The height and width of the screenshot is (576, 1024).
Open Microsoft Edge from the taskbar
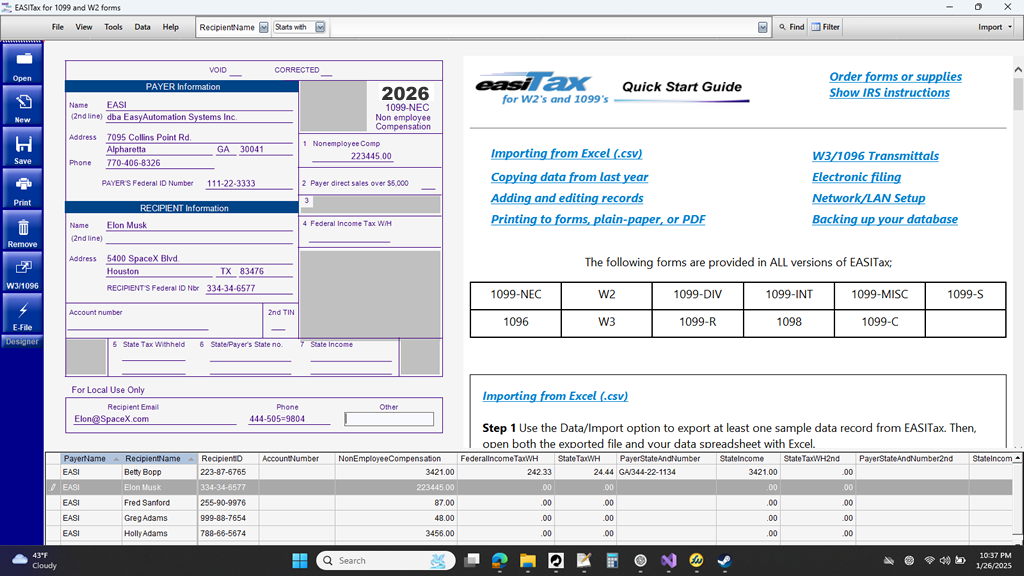coord(500,560)
